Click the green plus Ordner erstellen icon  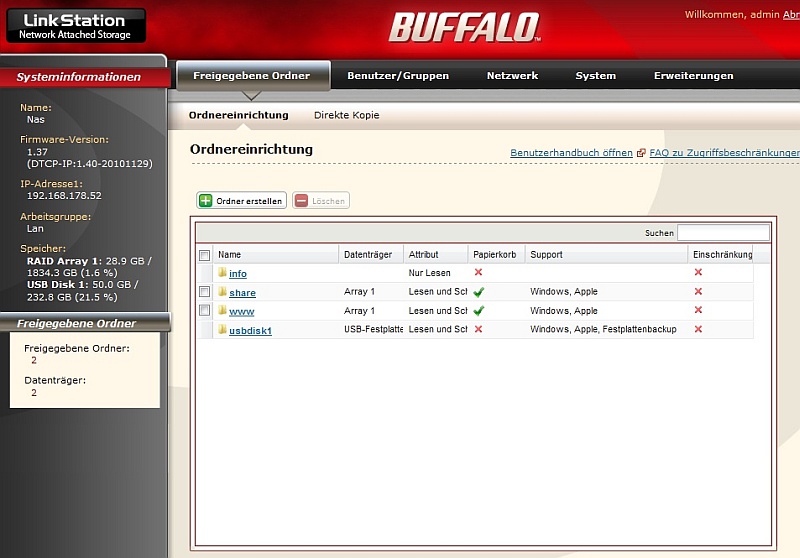tap(206, 201)
